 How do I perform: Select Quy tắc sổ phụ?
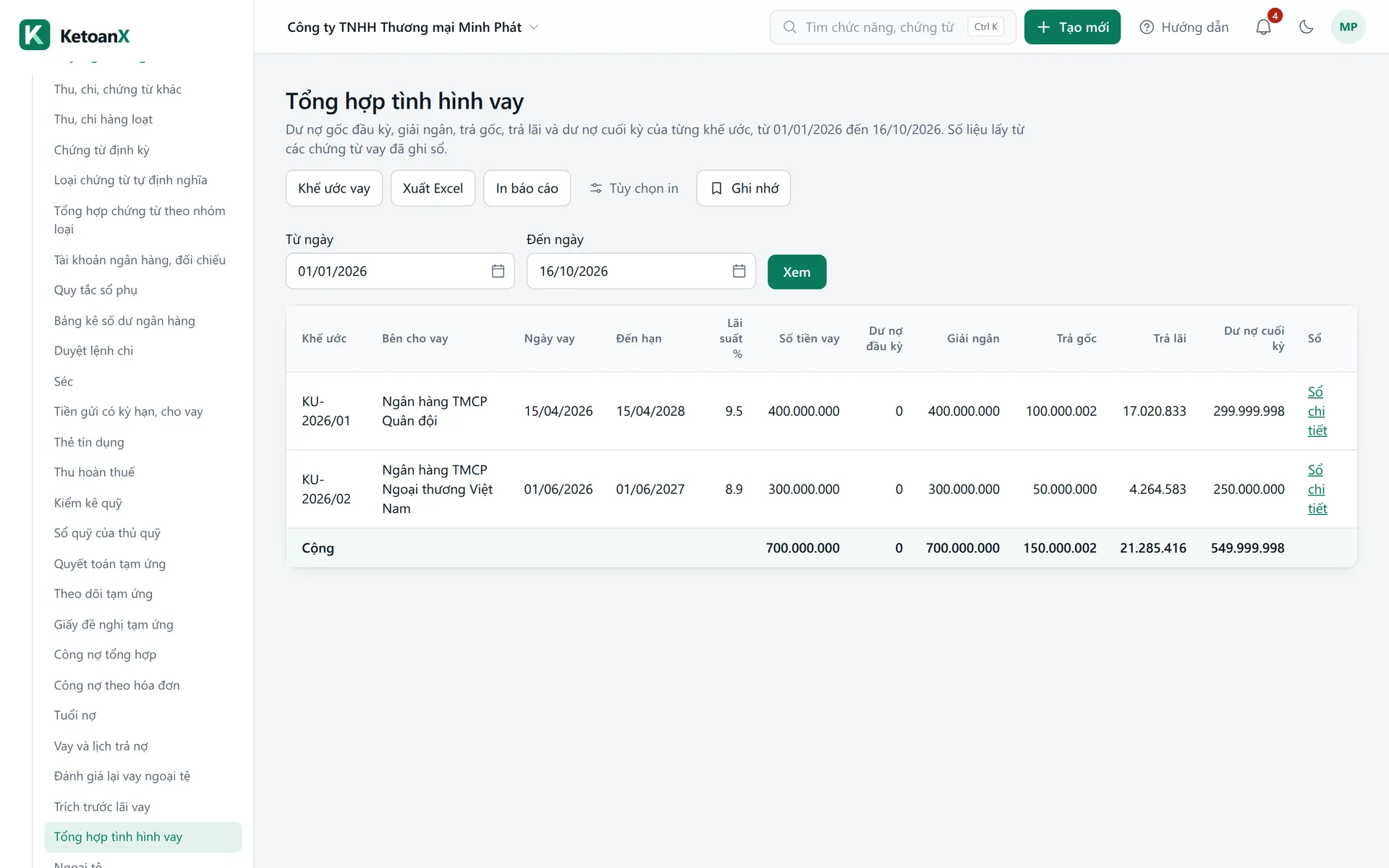tap(95, 290)
